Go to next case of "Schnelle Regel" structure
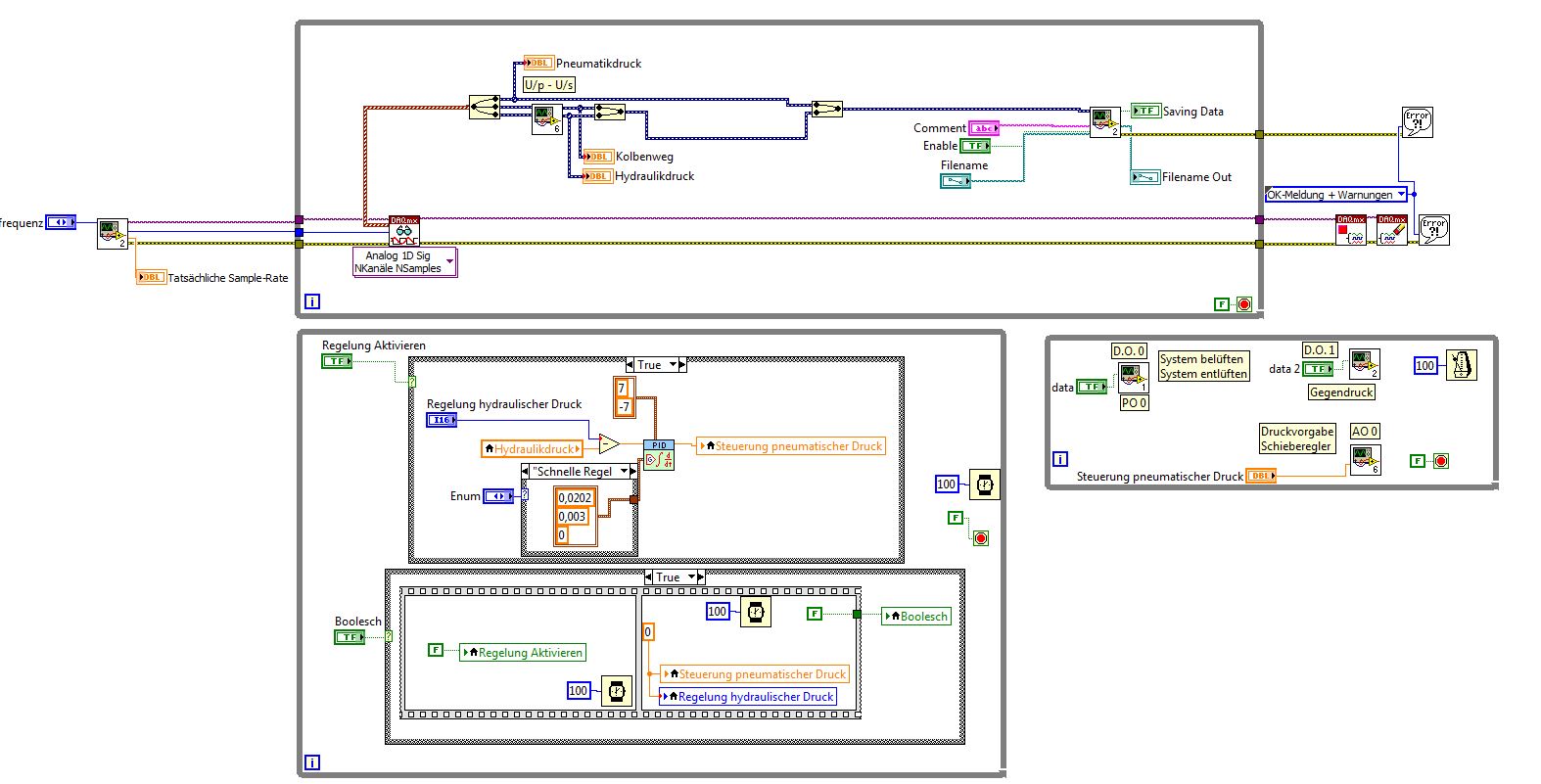Image resolution: width=1541 pixels, height=784 pixels. point(632,471)
